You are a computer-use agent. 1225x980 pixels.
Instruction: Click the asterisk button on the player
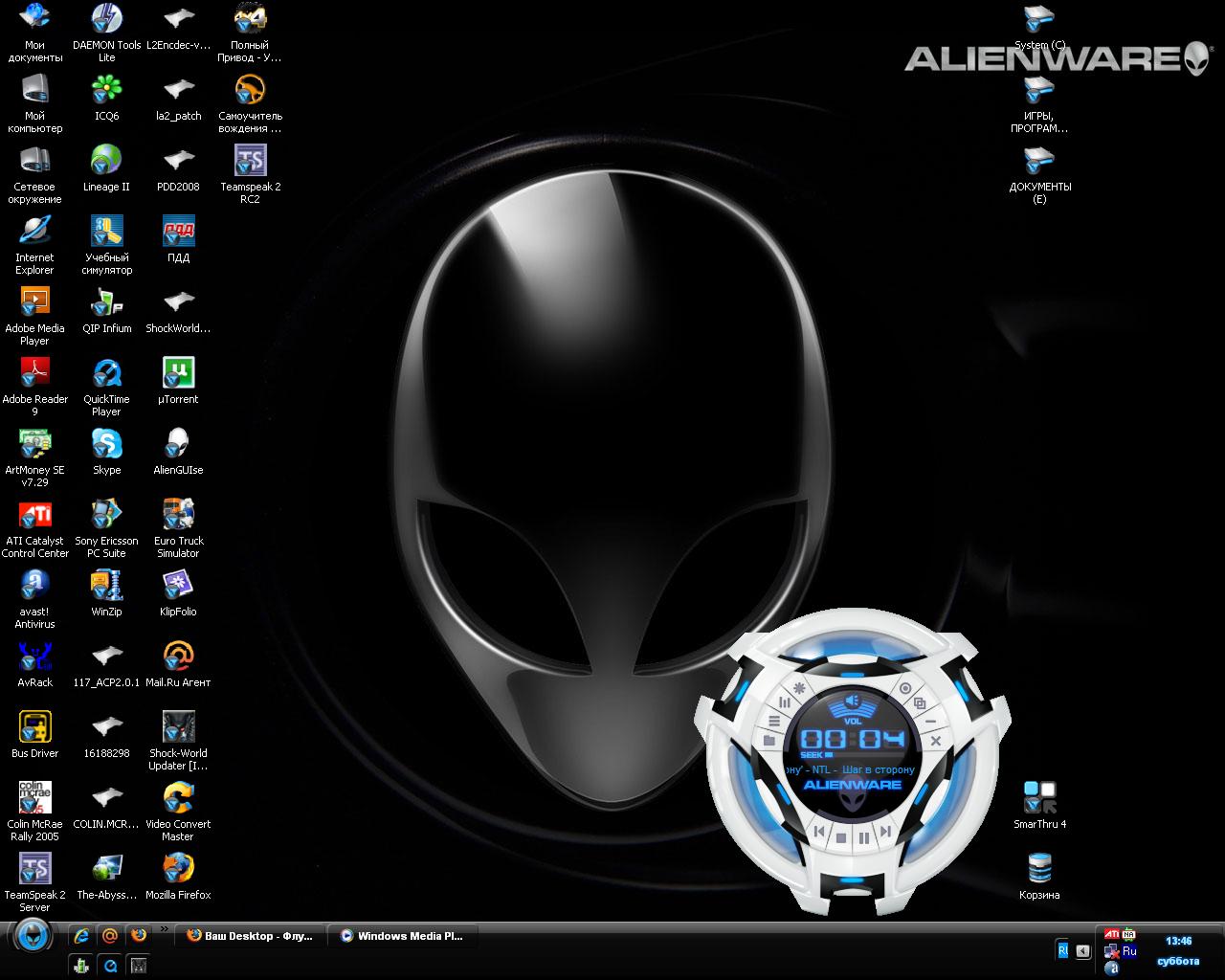coord(800,688)
